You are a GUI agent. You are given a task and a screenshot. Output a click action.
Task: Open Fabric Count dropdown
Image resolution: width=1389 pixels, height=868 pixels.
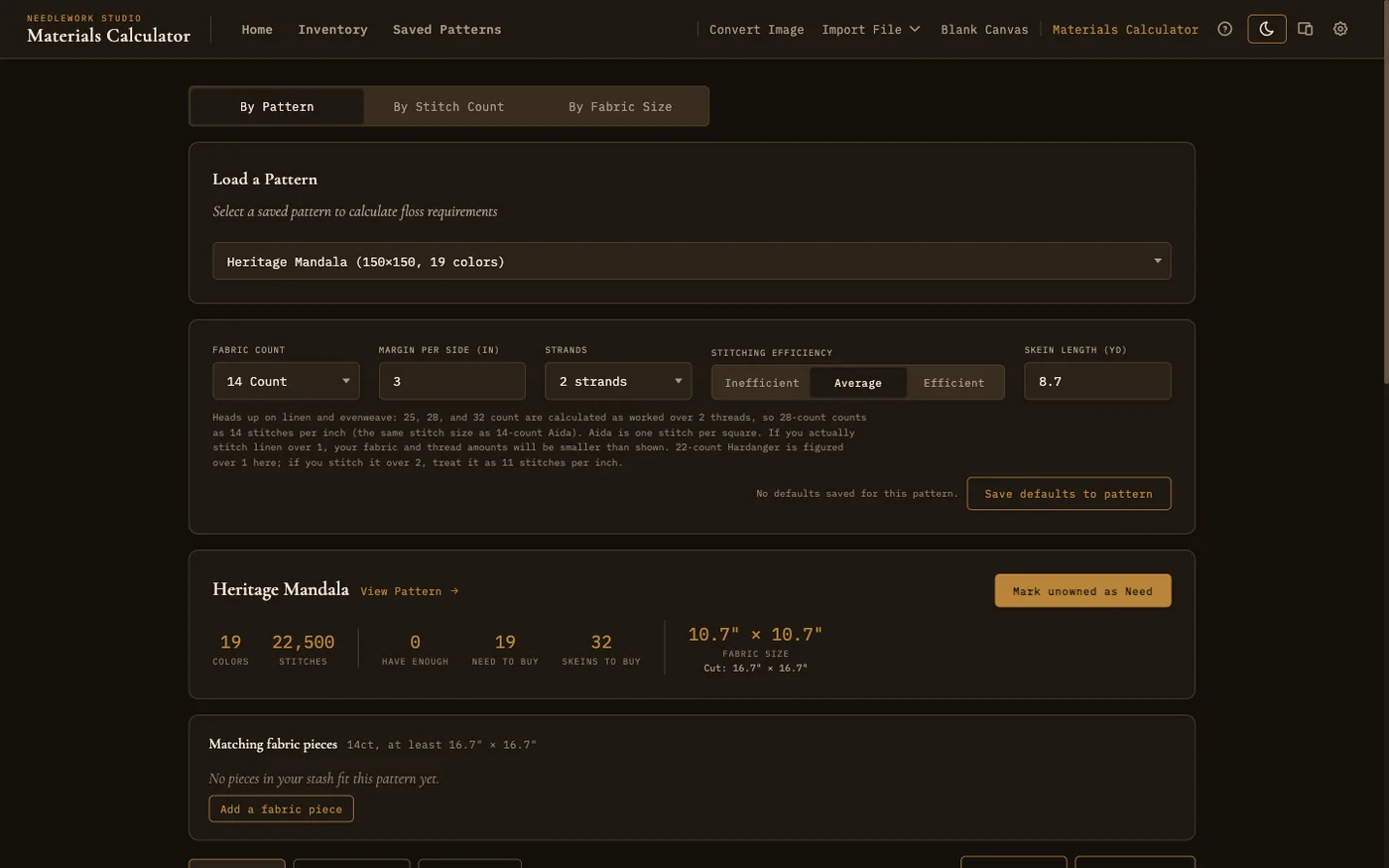coord(286,381)
